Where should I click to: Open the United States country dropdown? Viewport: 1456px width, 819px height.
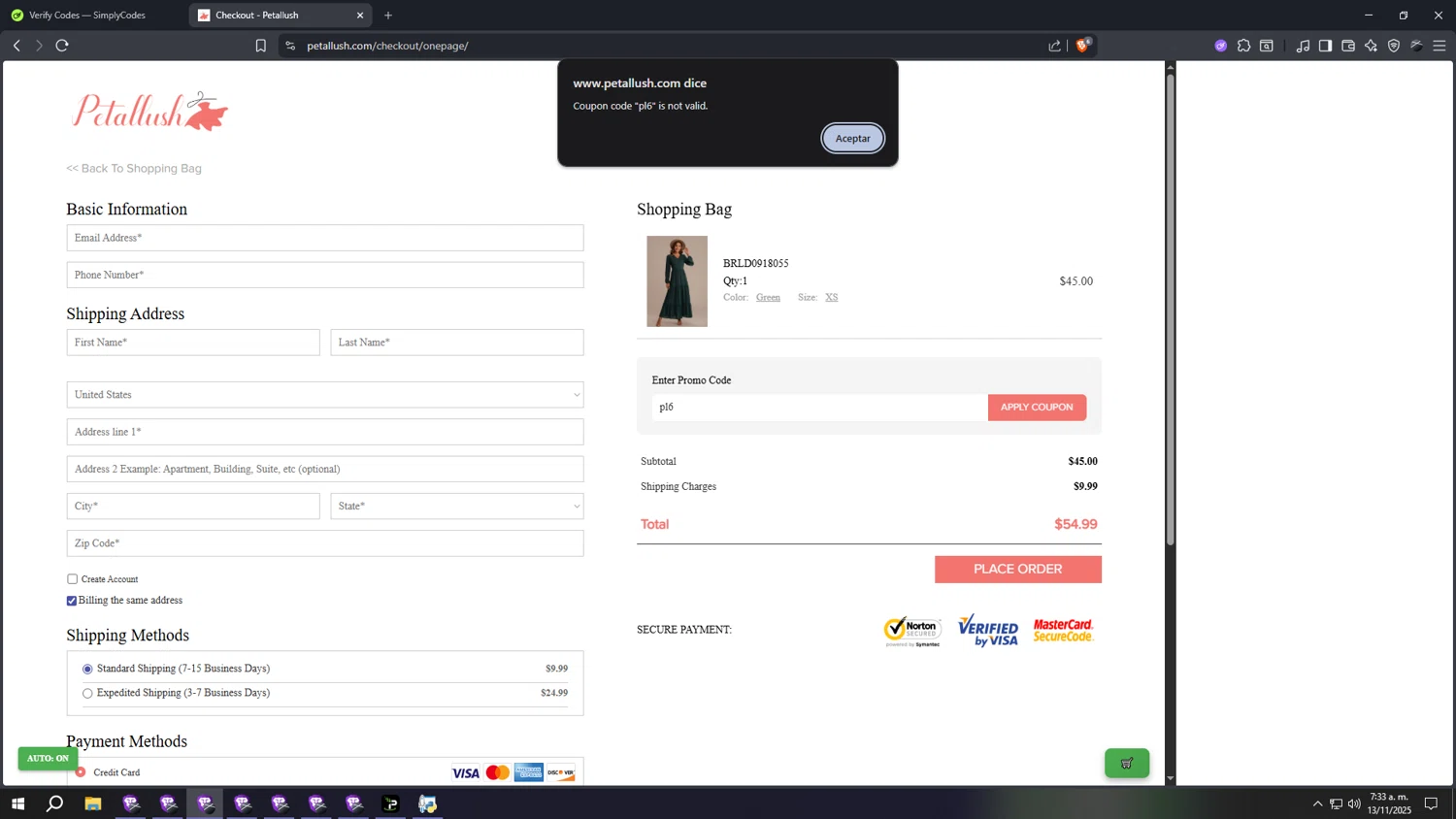(x=325, y=395)
